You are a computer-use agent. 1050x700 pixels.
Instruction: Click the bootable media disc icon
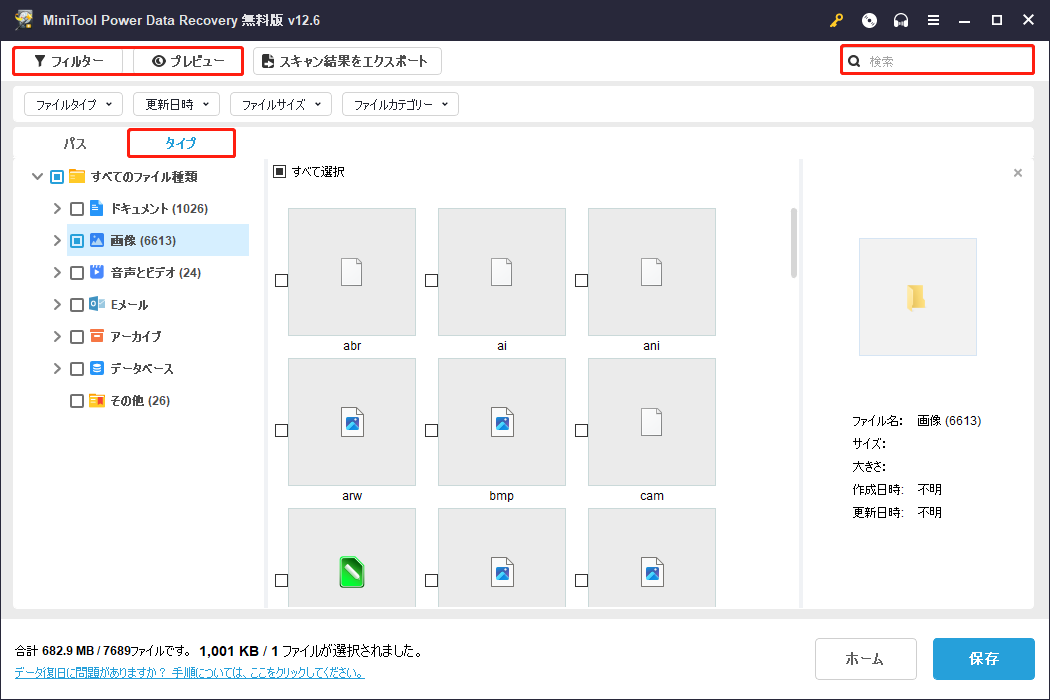(x=869, y=20)
